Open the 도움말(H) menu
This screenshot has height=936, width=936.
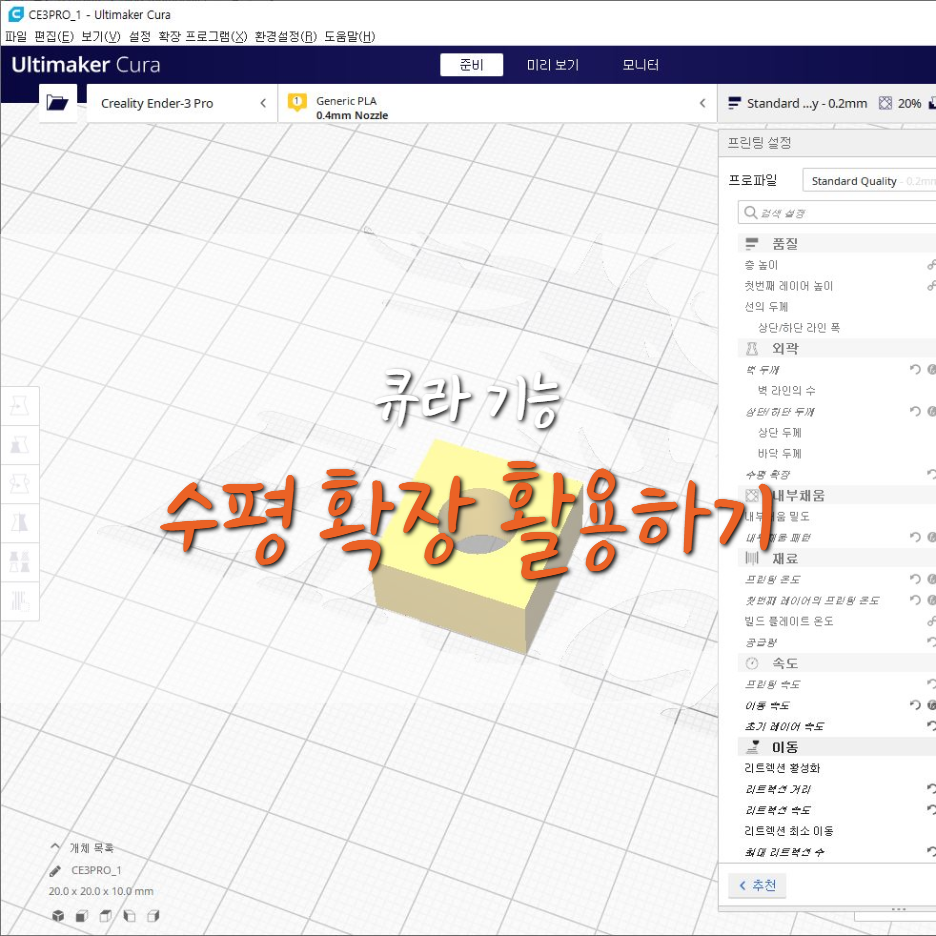tap(350, 36)
